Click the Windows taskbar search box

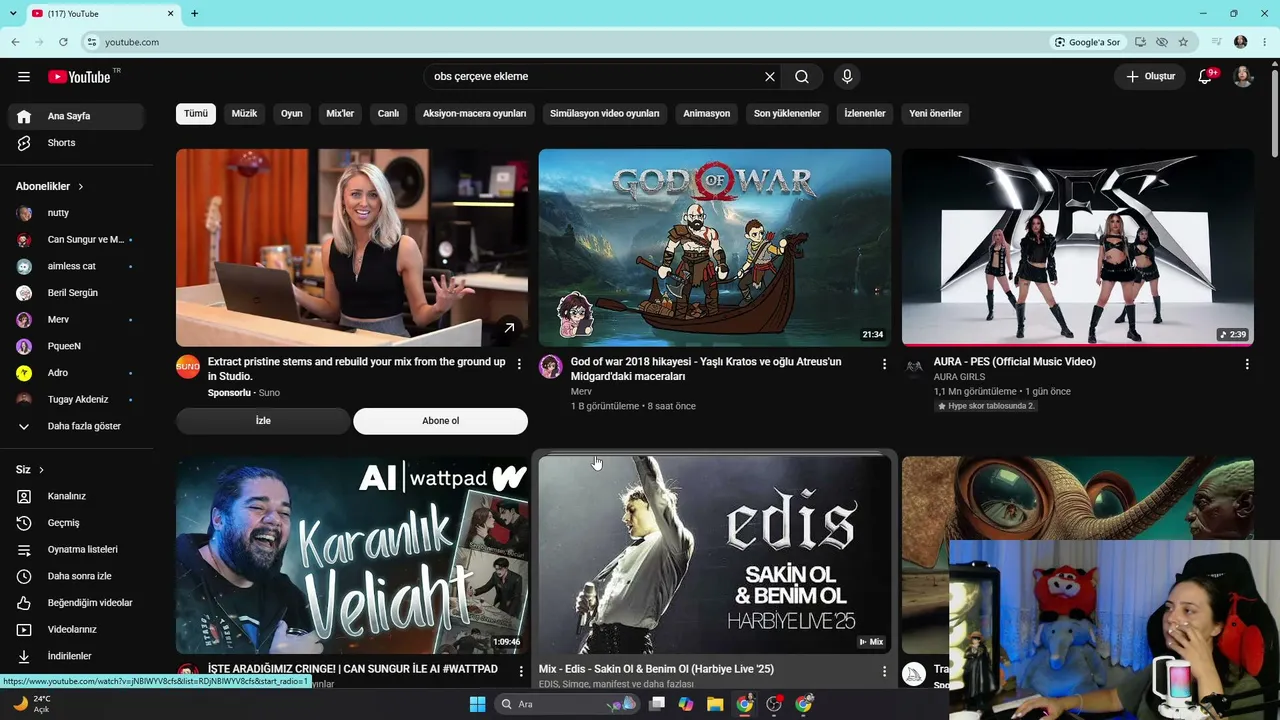(x=567, y=704)
